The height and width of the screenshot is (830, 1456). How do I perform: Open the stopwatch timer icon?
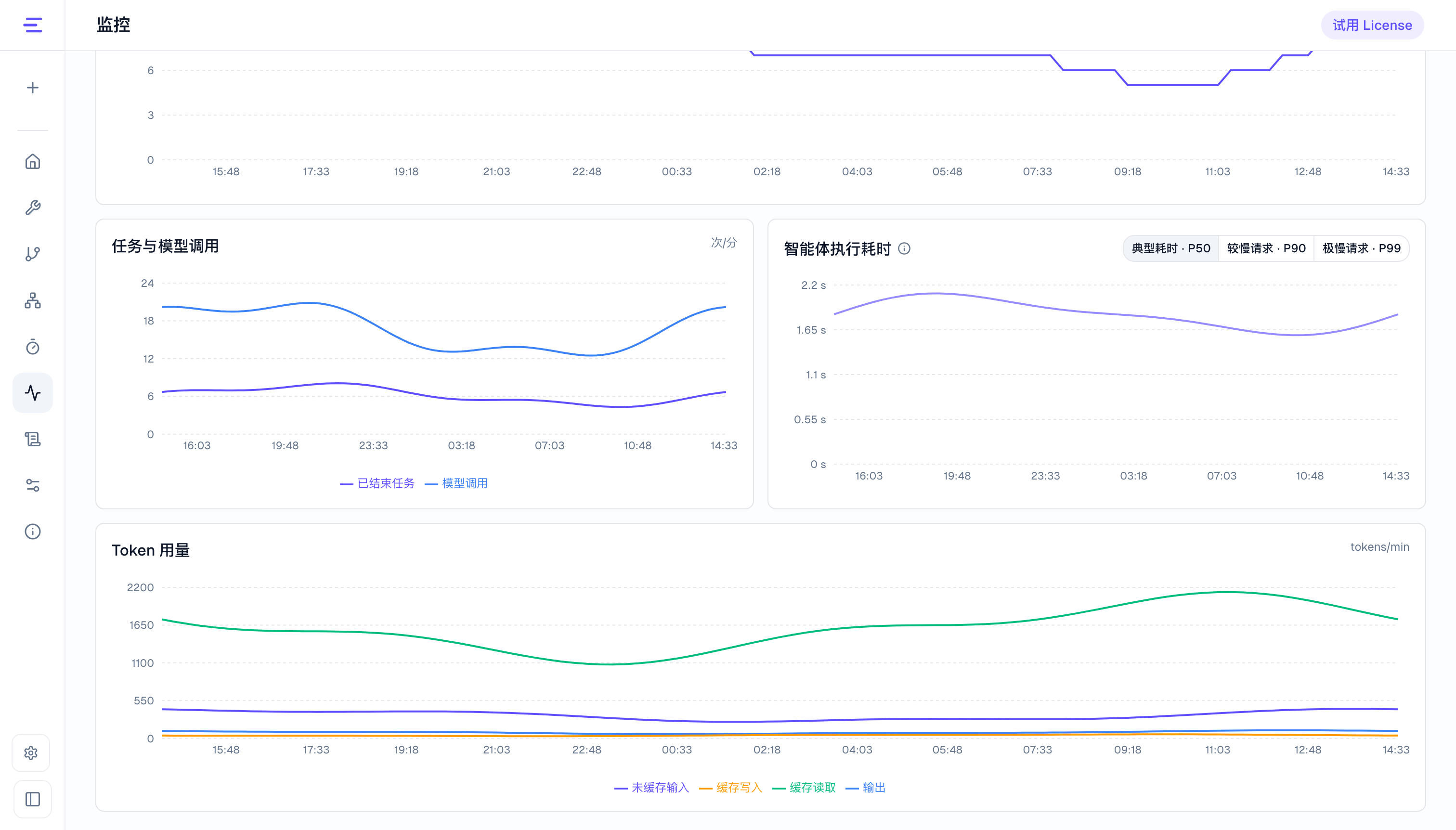point(32,347)
